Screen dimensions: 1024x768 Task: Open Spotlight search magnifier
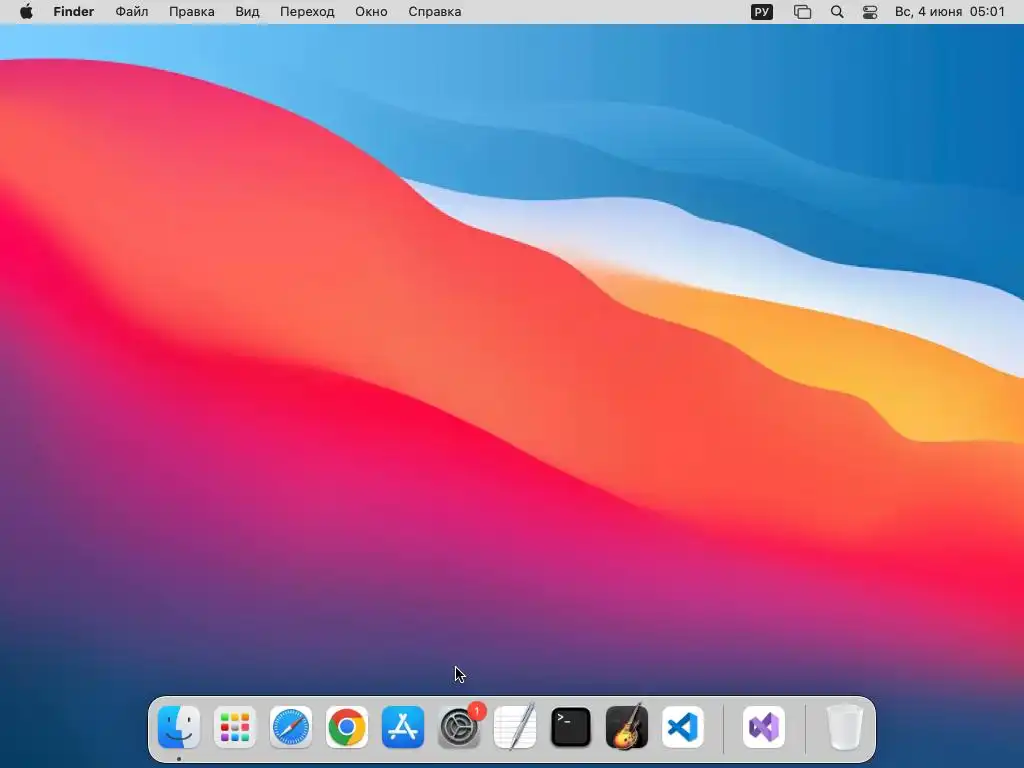point(837,12)
